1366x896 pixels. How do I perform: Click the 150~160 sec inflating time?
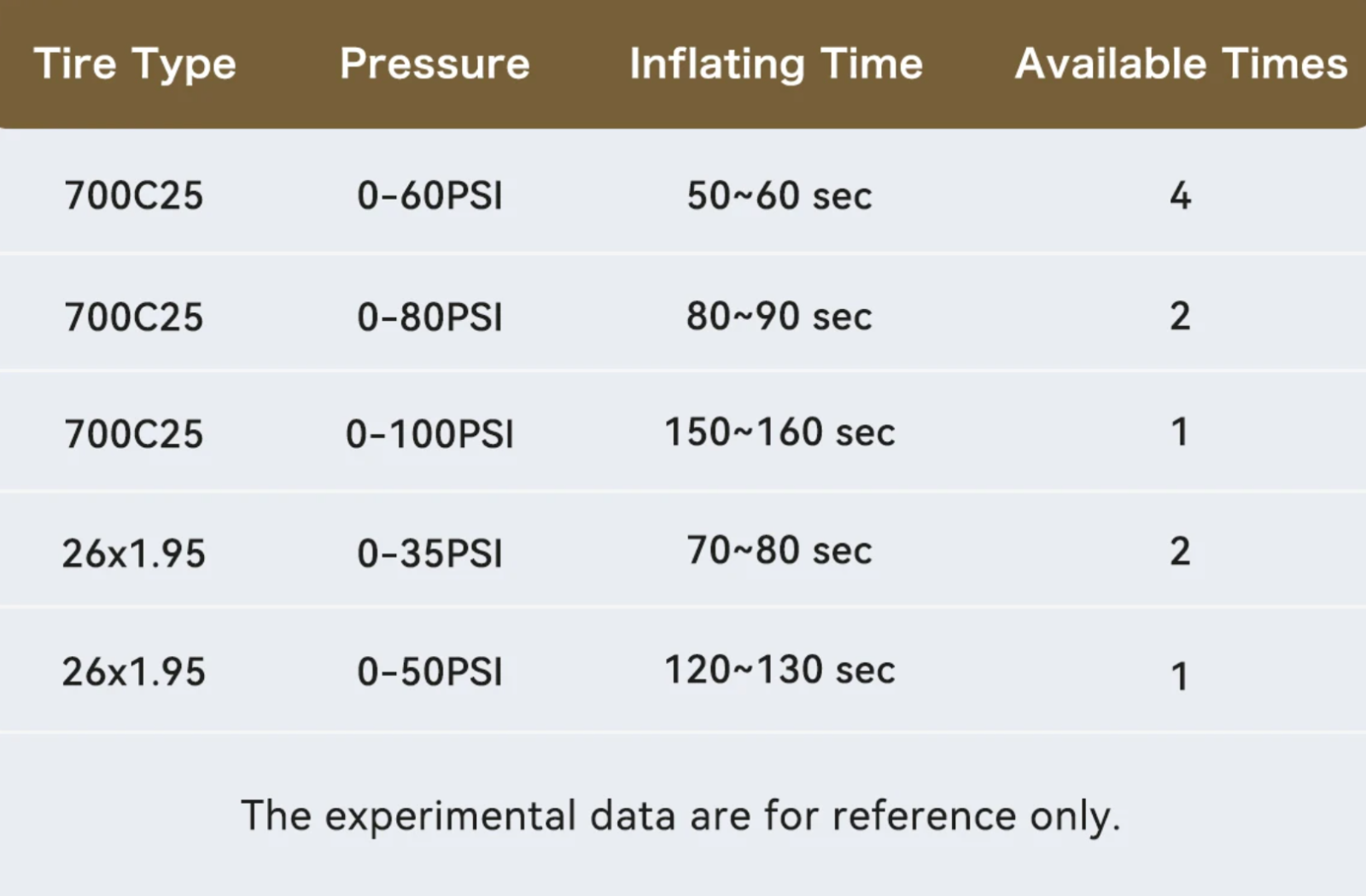[x=779, y=433]
